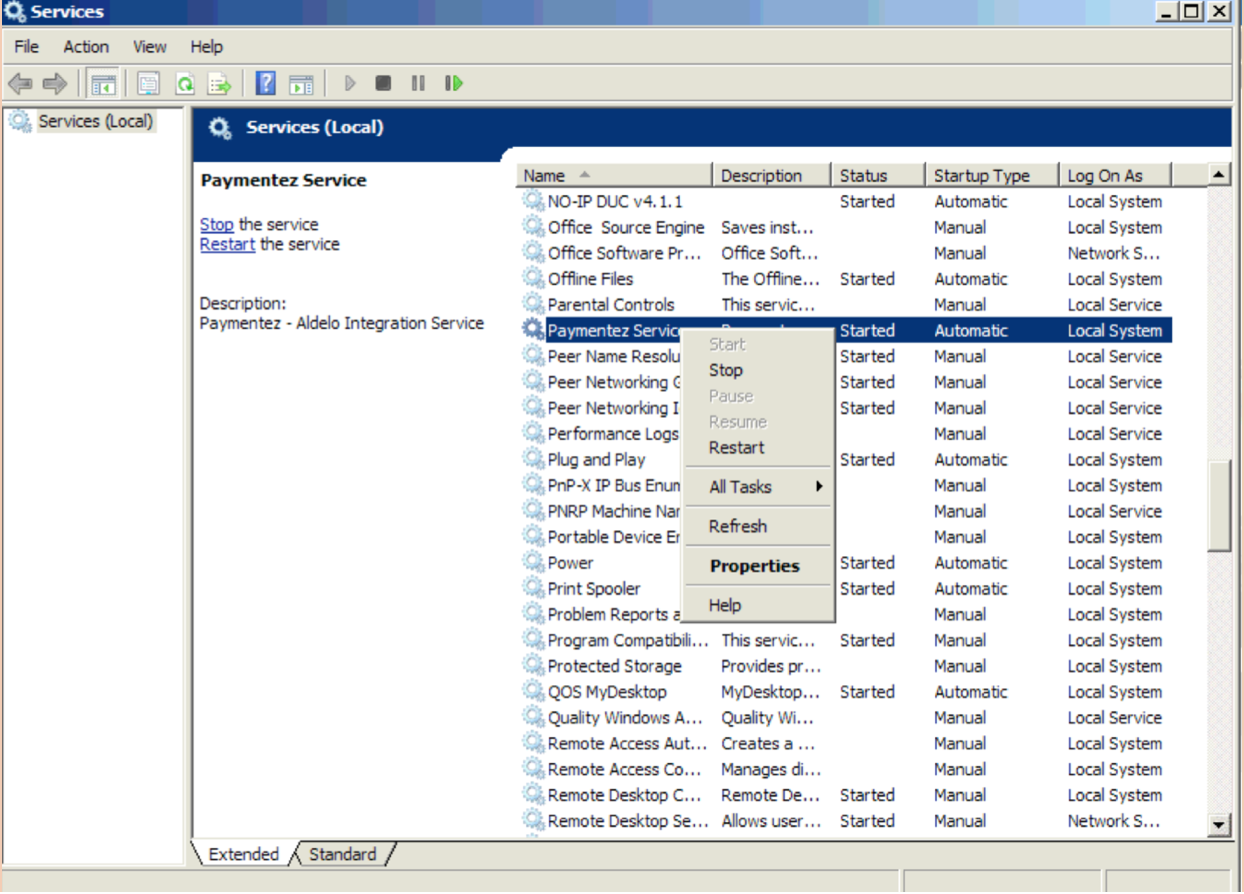This screenshot has height=894, width=1244.
Task: Click the gear icon beside QOS MyDesktop
Action: 534,692
